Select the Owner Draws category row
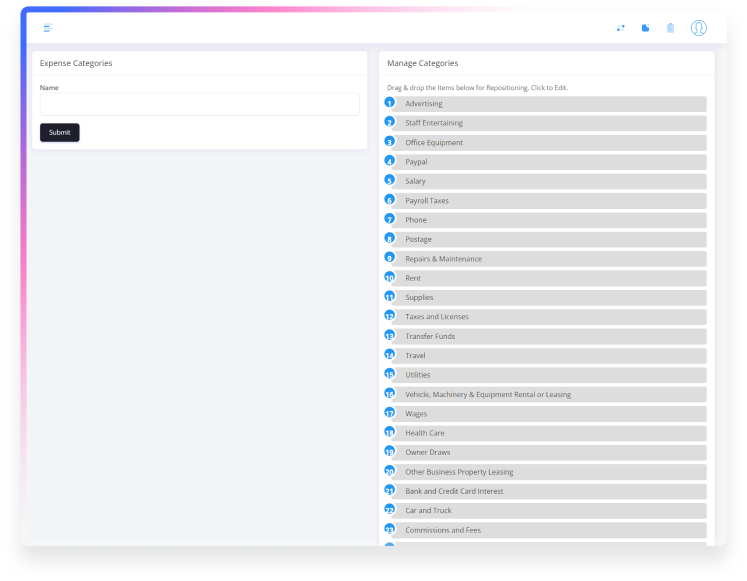Viewport: 747px width, 581px height. pos(550,452)
